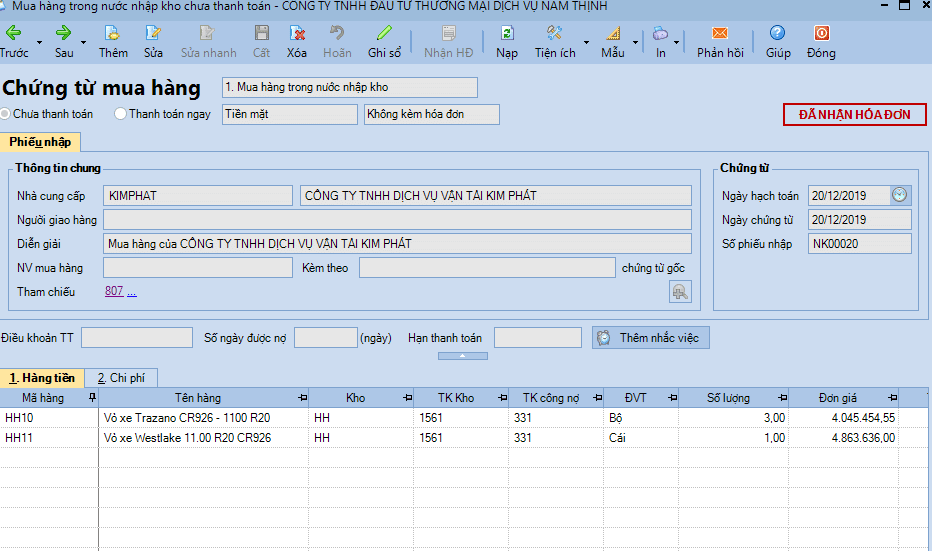Expand the Tiện ích dropdown arrow
Viewport: 932px width, 551px height.
(586, 43)
